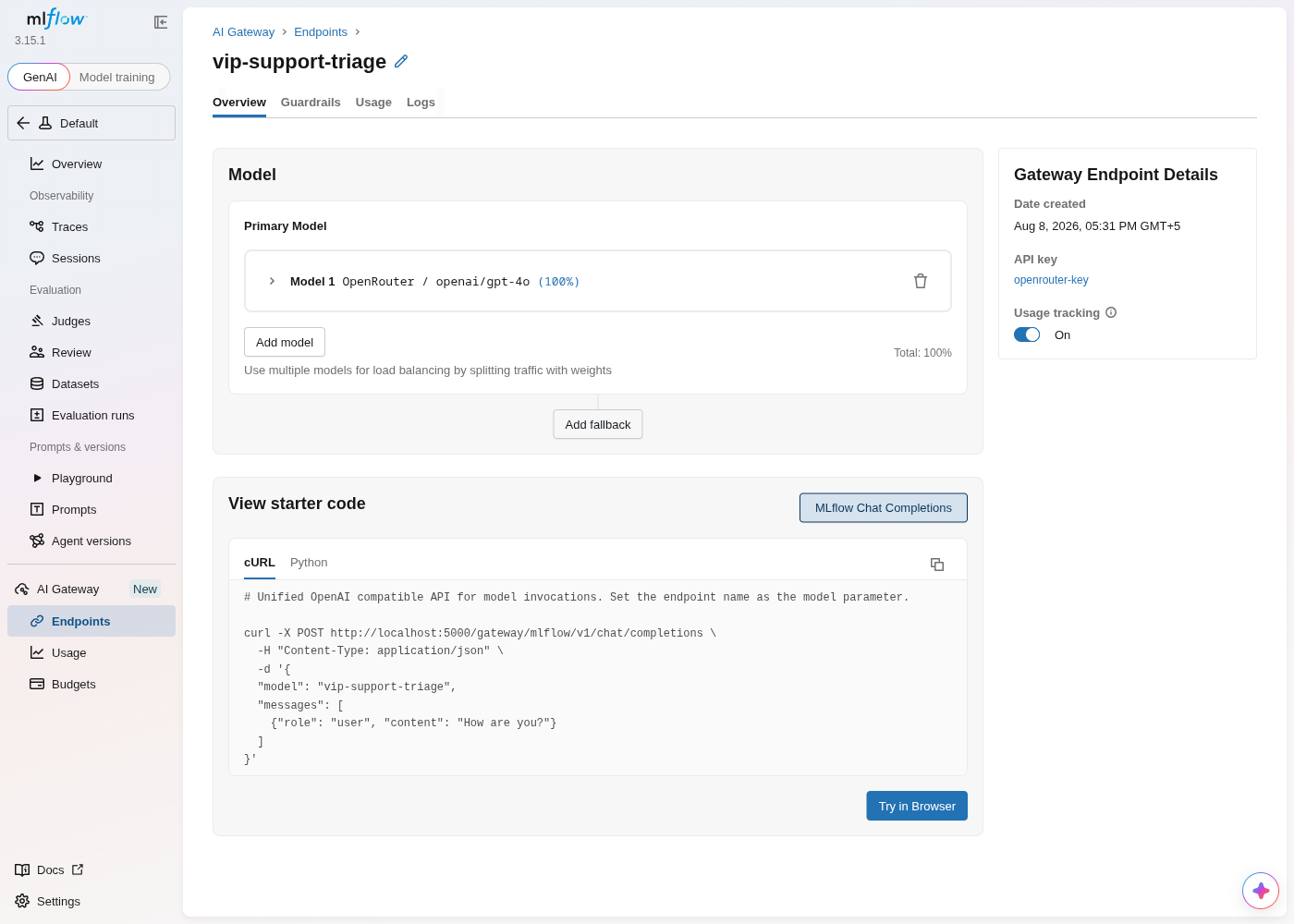1294x924 pixels.
Task: Click the date created value
Action: [x=1097, y=226]
